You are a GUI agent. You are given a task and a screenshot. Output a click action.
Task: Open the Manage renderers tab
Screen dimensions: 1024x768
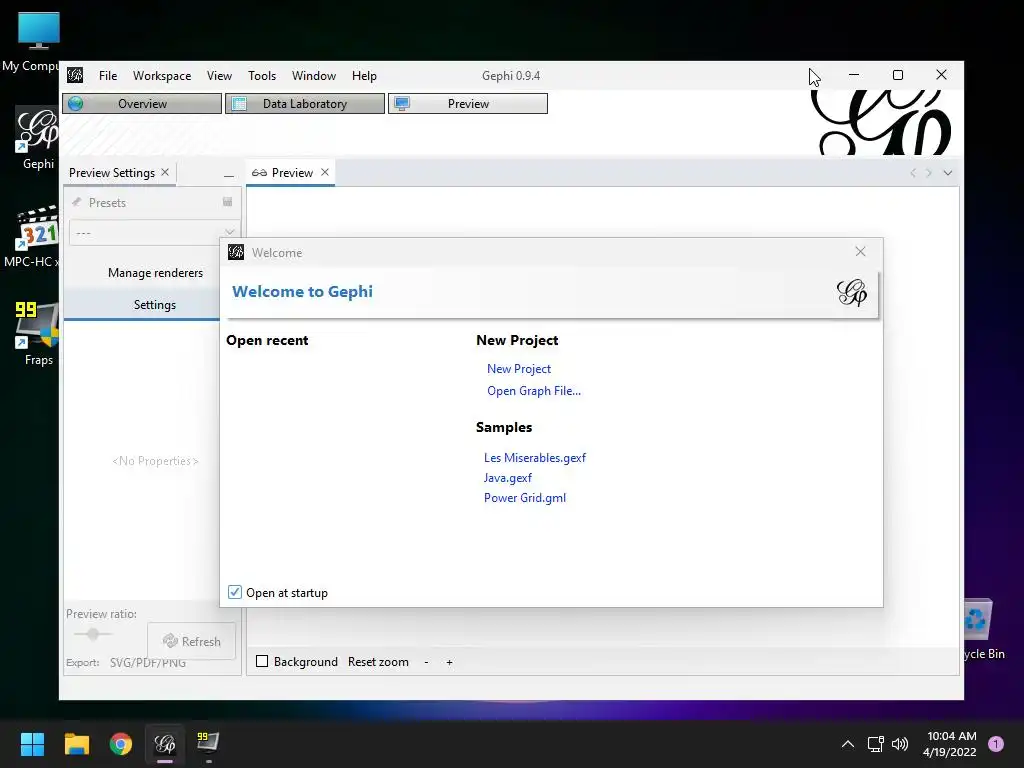tap(155, 273)
